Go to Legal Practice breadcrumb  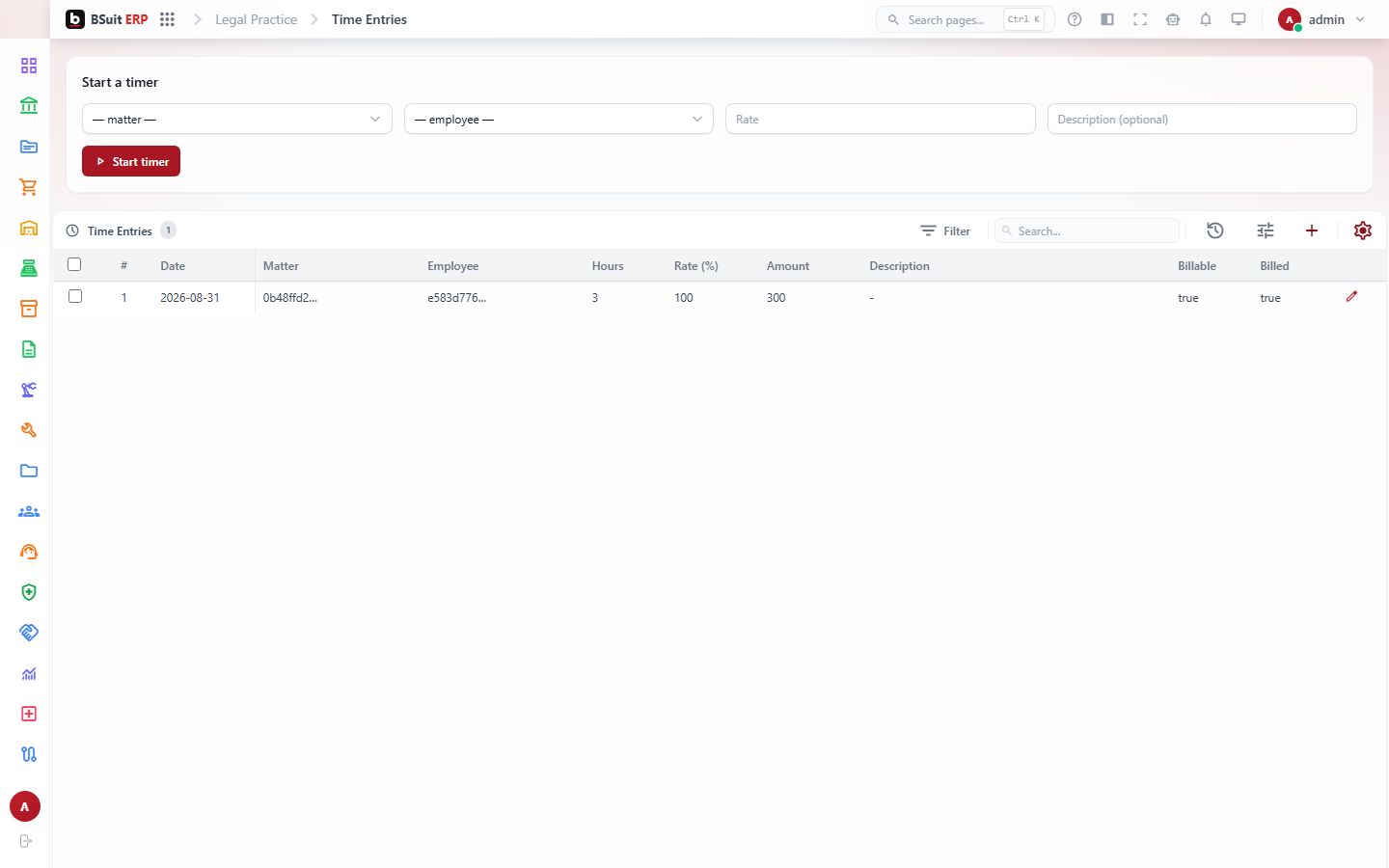tap(256, 19)
